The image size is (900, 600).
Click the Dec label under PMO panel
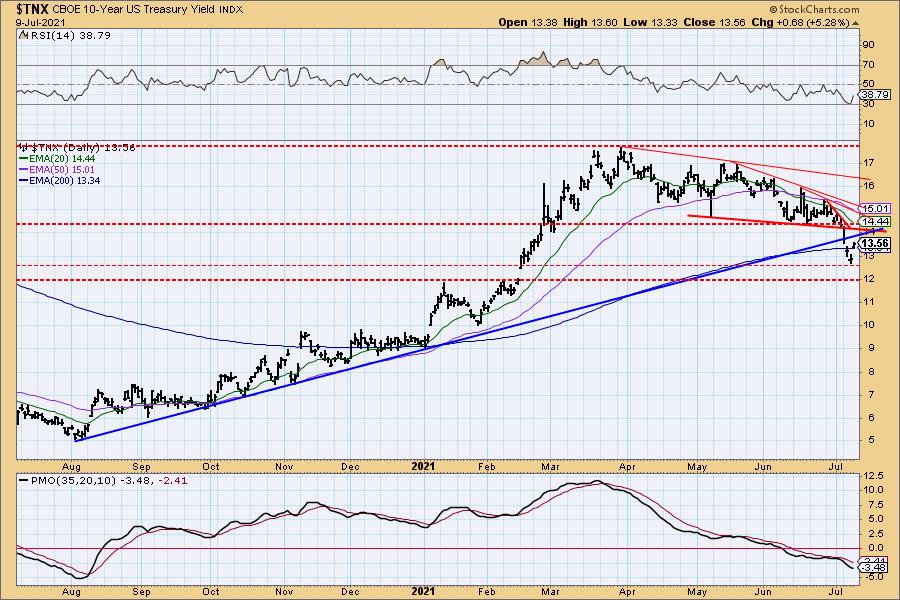point(350,591)
